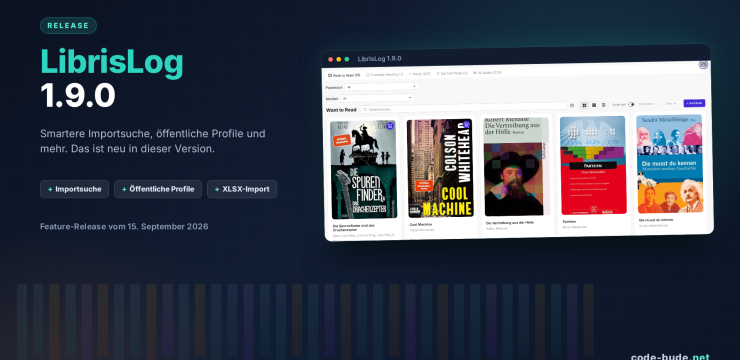Open the Want to Read tab
The height and width of the screenshot is (360, 740).
click(344, 75)
